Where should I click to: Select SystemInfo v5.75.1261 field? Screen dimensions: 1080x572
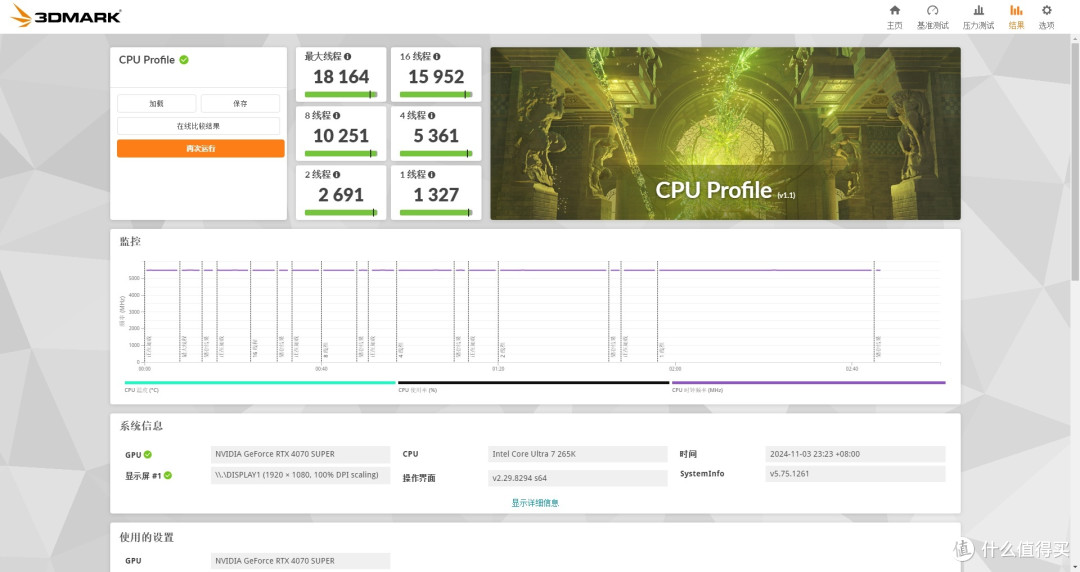pos(855,473)
